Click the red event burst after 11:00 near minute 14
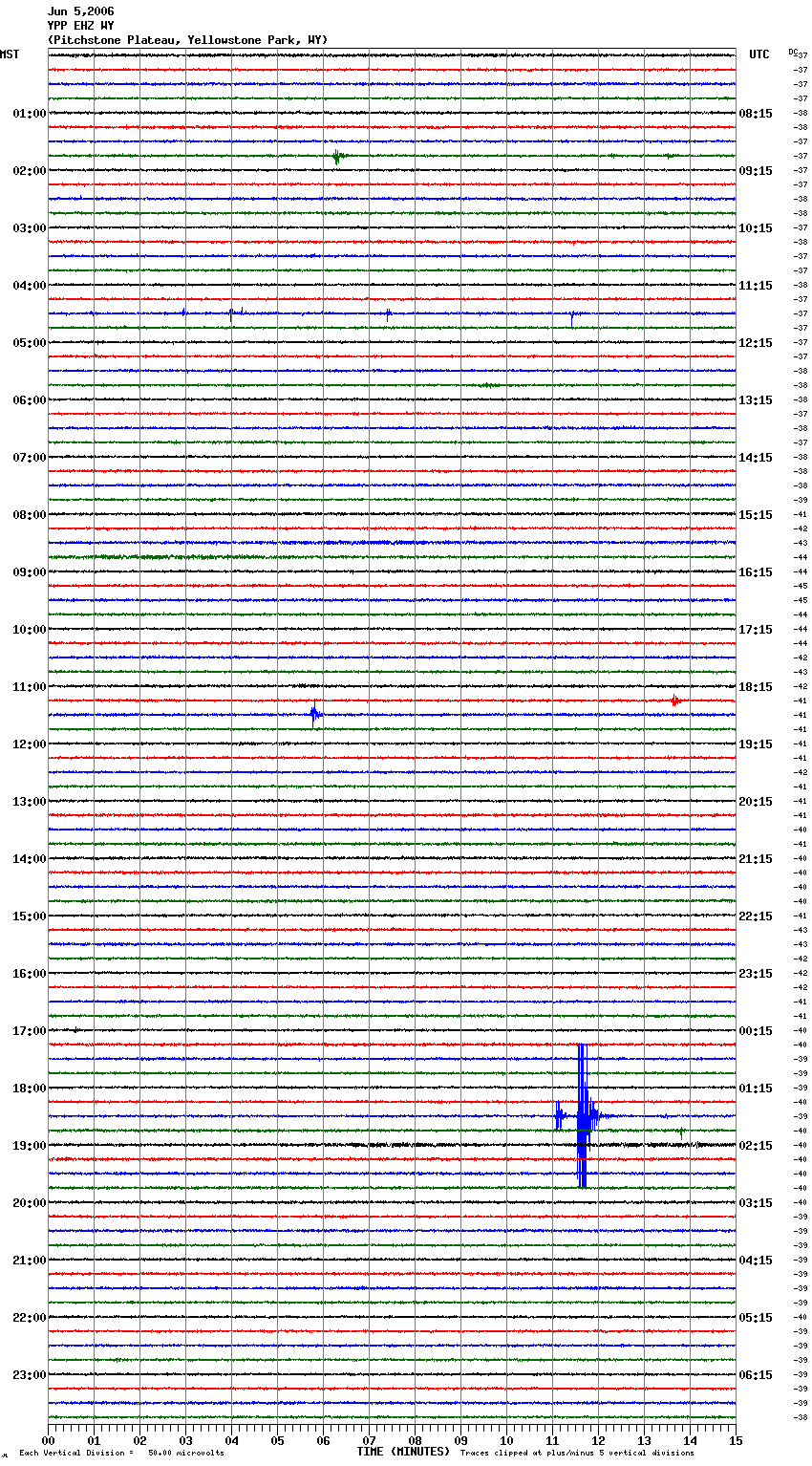The image size is (812, 1466). (x=675, y=701)
